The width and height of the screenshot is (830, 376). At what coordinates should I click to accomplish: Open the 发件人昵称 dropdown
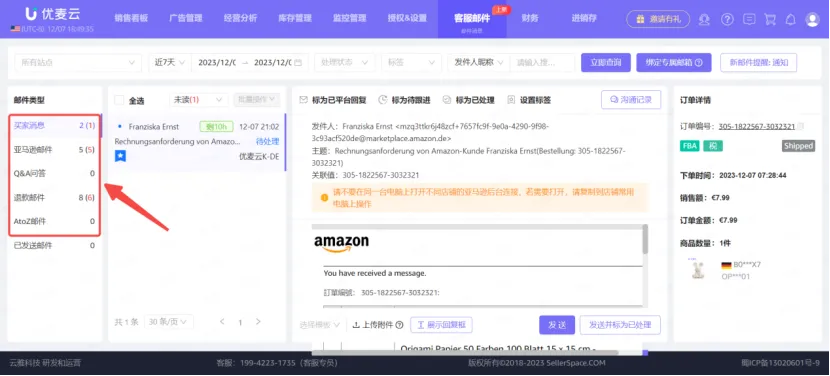click(x=479, y=62)
